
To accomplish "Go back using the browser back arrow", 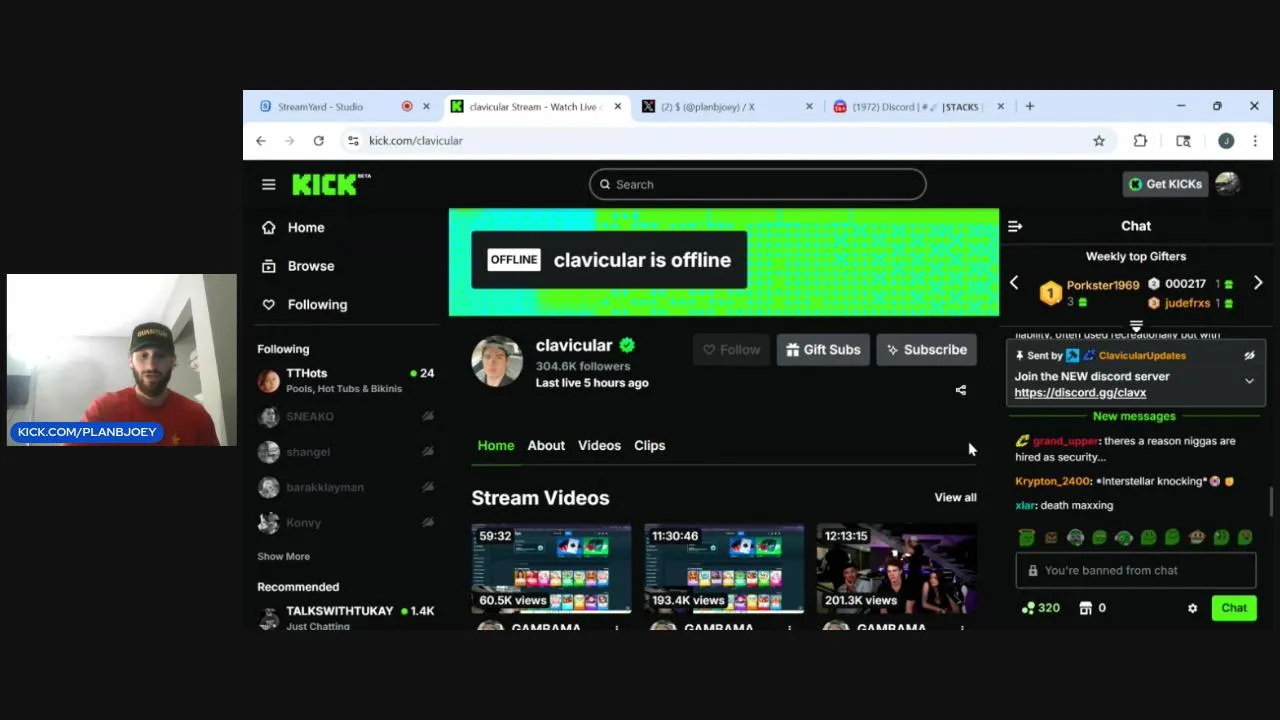I will click(x=261, y=141).
